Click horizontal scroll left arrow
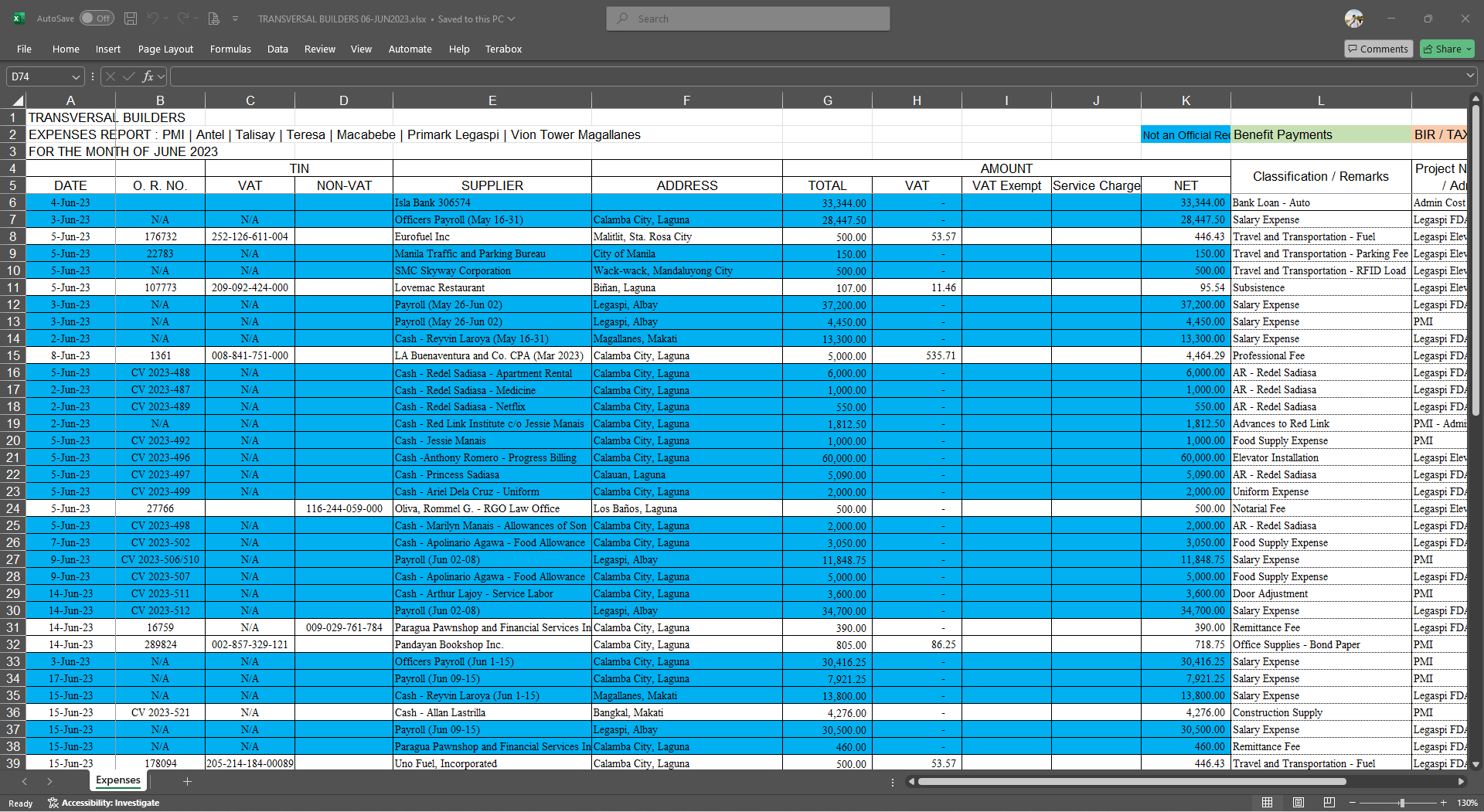The image size is (1484, 812). pyautogui.click(x=911, y=782)
